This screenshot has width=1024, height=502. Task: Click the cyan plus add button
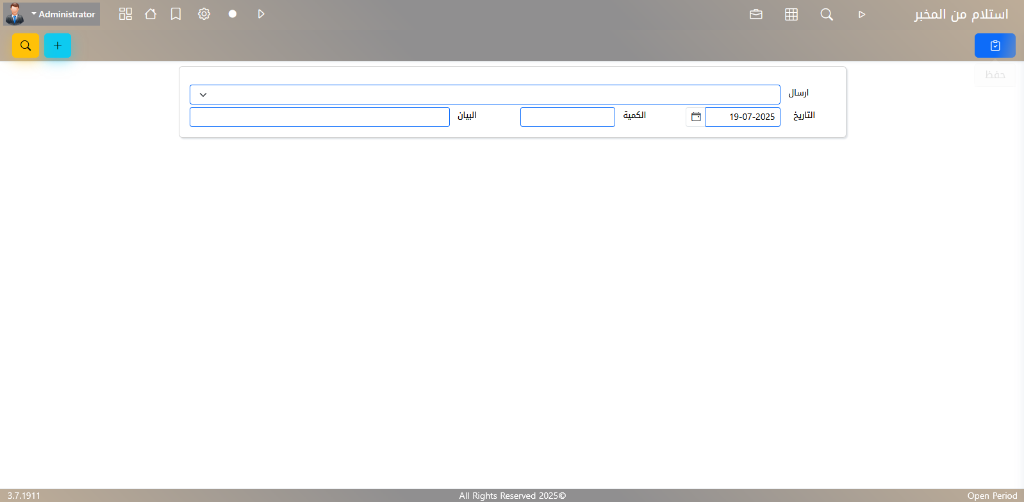click(57, 46)
